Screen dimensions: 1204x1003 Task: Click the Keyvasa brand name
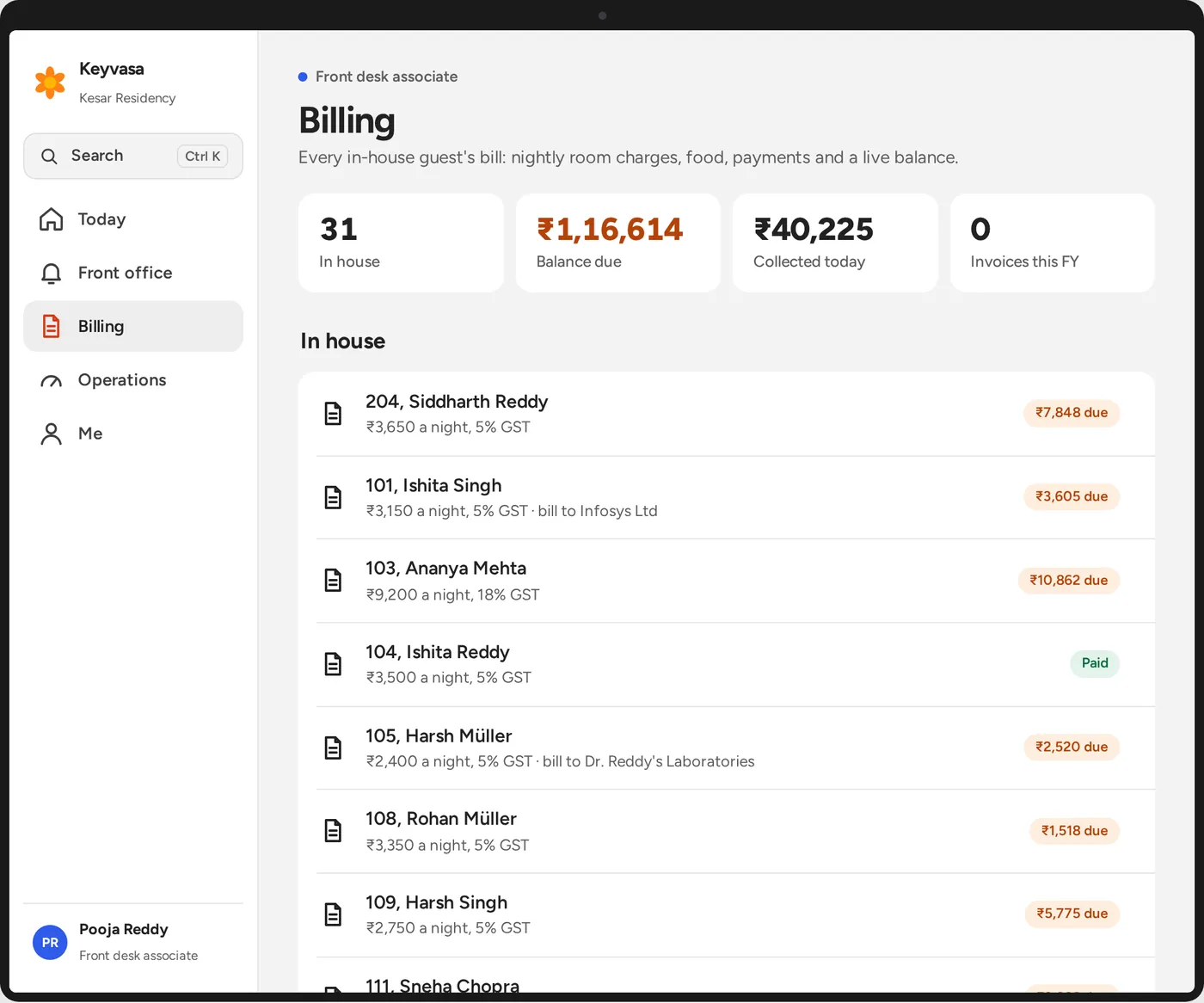point(112,69)
